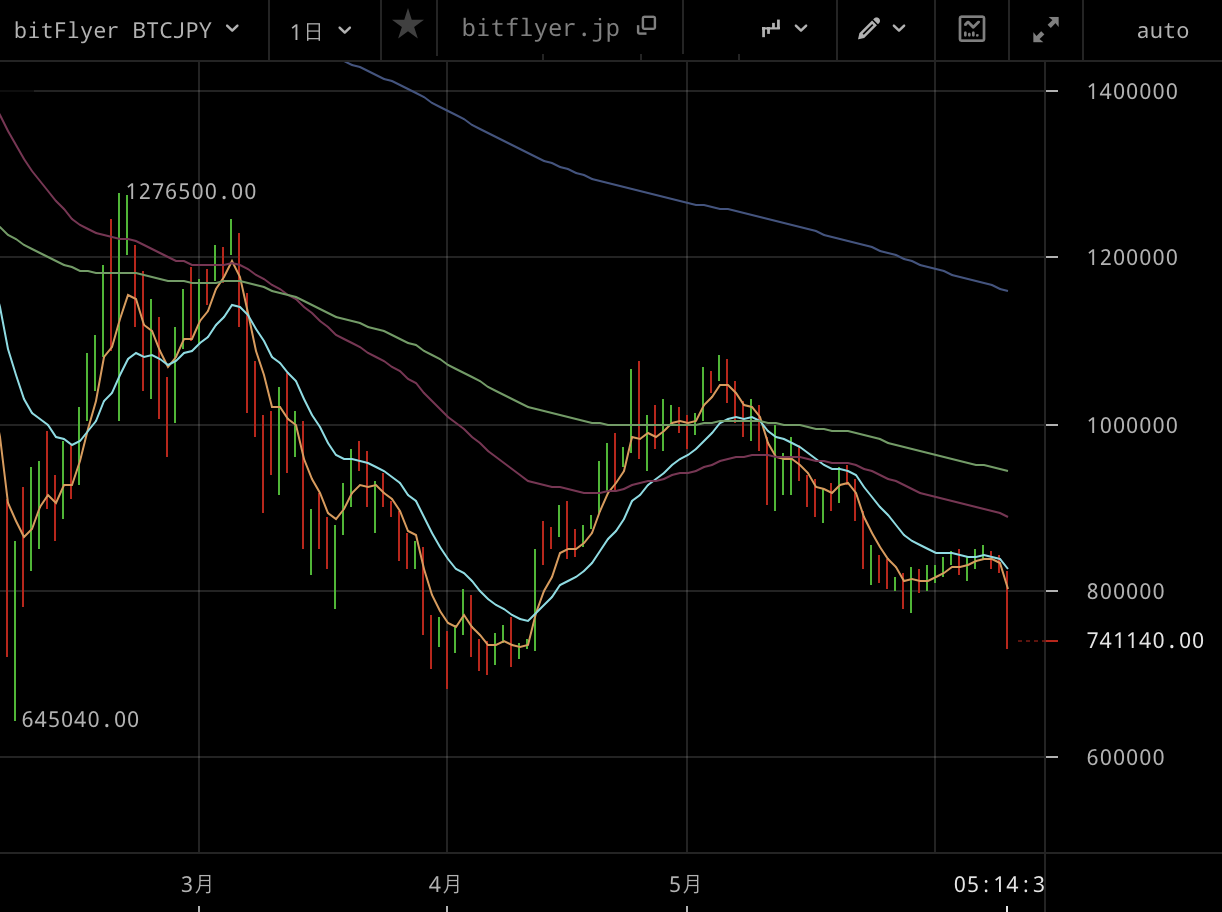Image resolution: width=1222 pixels, height=912 pixels.
Task: Click the indicators chart icon
Action: 971,29
